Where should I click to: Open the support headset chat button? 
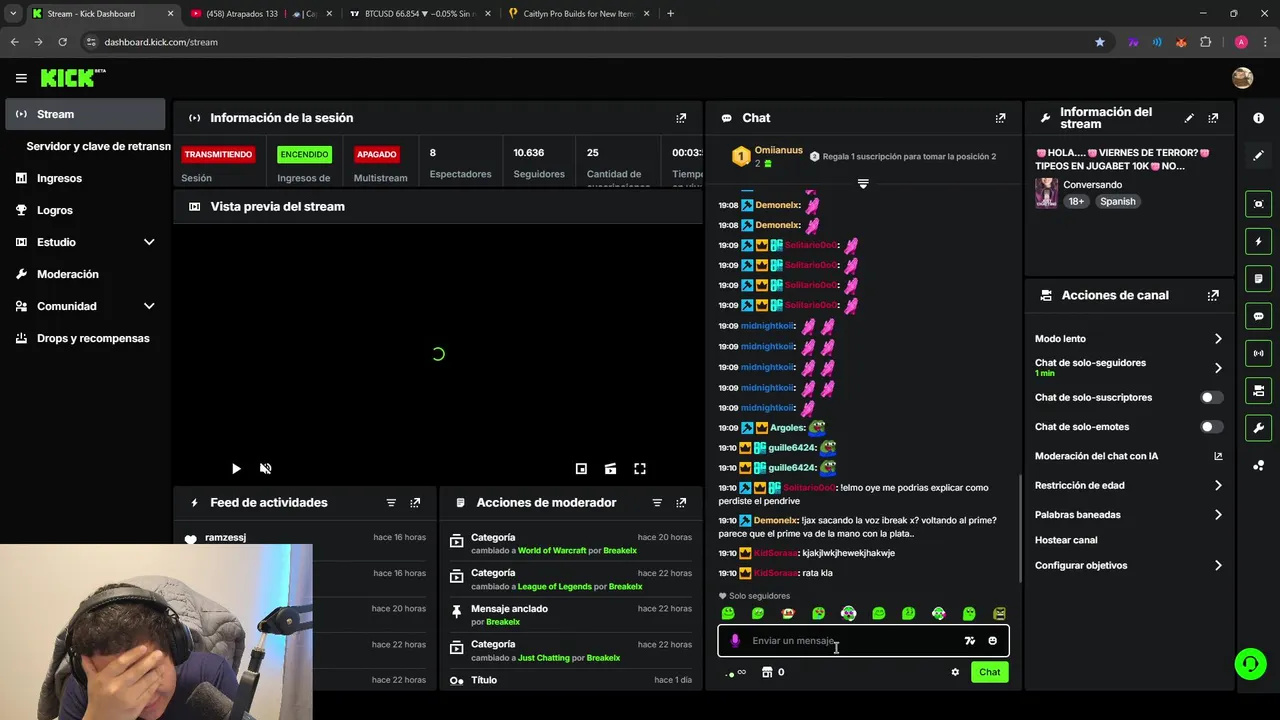coord(1249,663)
